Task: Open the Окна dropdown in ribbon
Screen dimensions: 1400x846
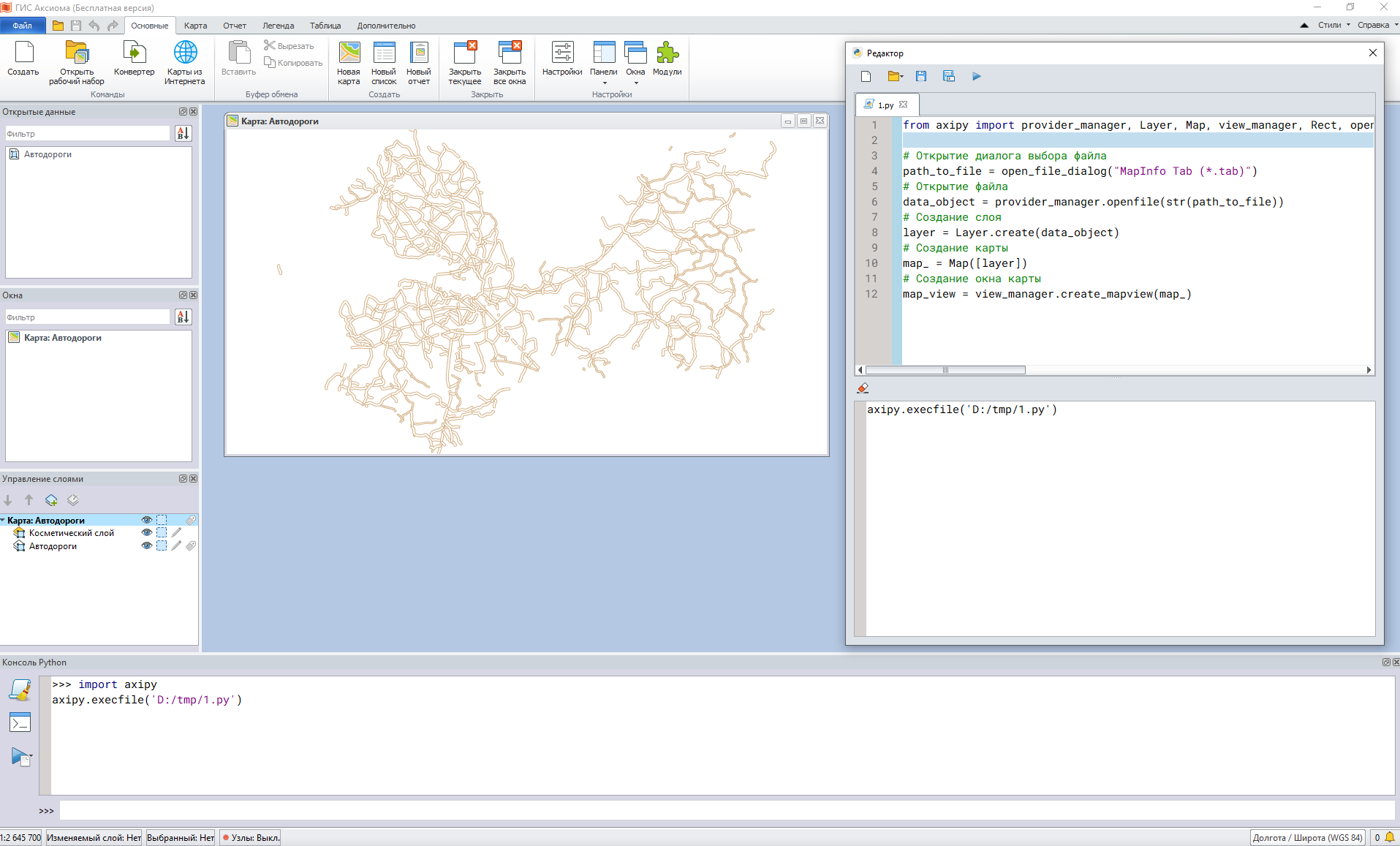Action: [x=635, y=62]
